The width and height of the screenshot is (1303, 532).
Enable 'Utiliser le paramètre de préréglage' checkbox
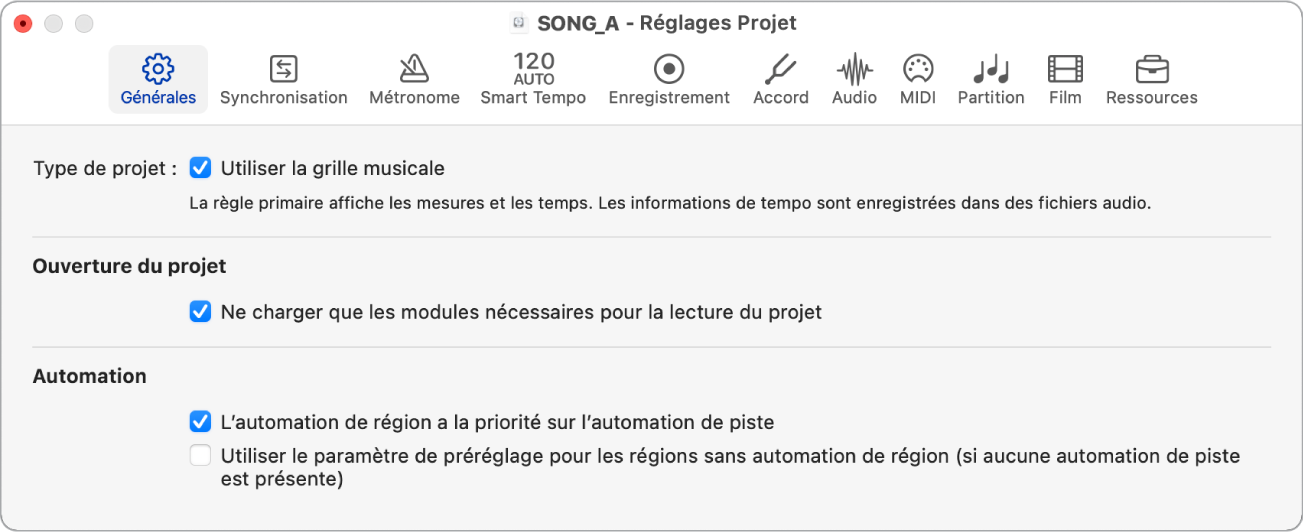(x=200, y=456)
